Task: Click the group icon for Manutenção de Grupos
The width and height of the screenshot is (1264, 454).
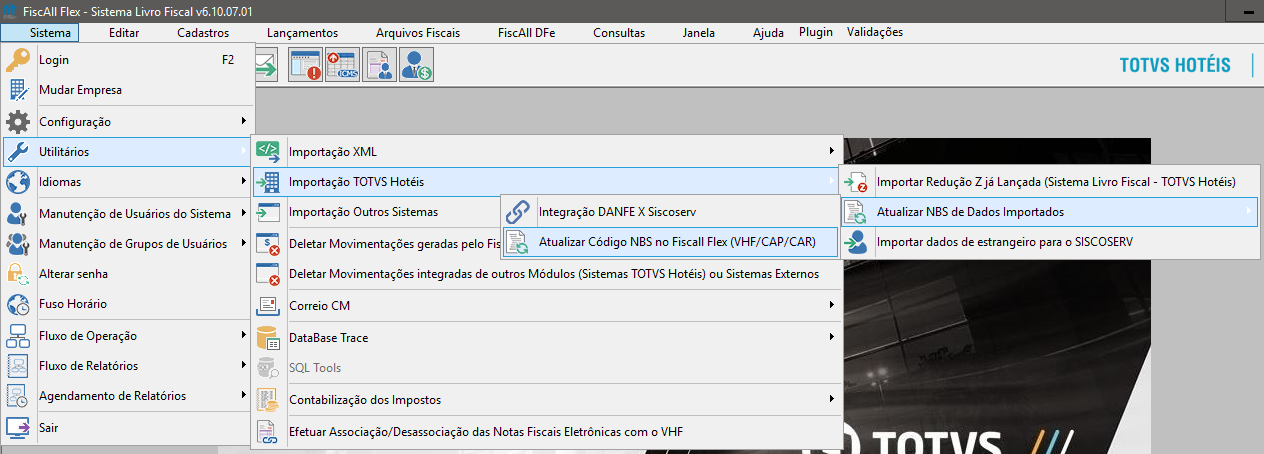Action: 18,244
